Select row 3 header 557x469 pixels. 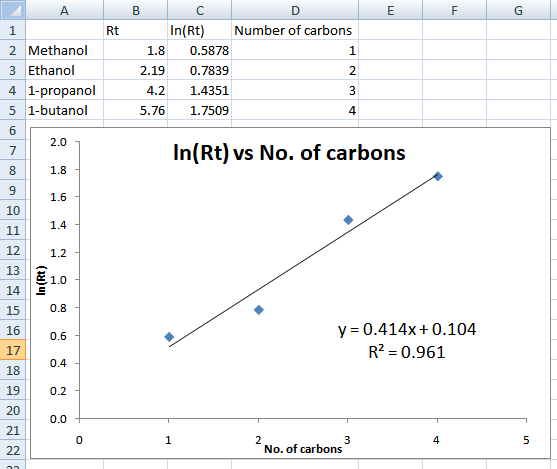[13, 70]
